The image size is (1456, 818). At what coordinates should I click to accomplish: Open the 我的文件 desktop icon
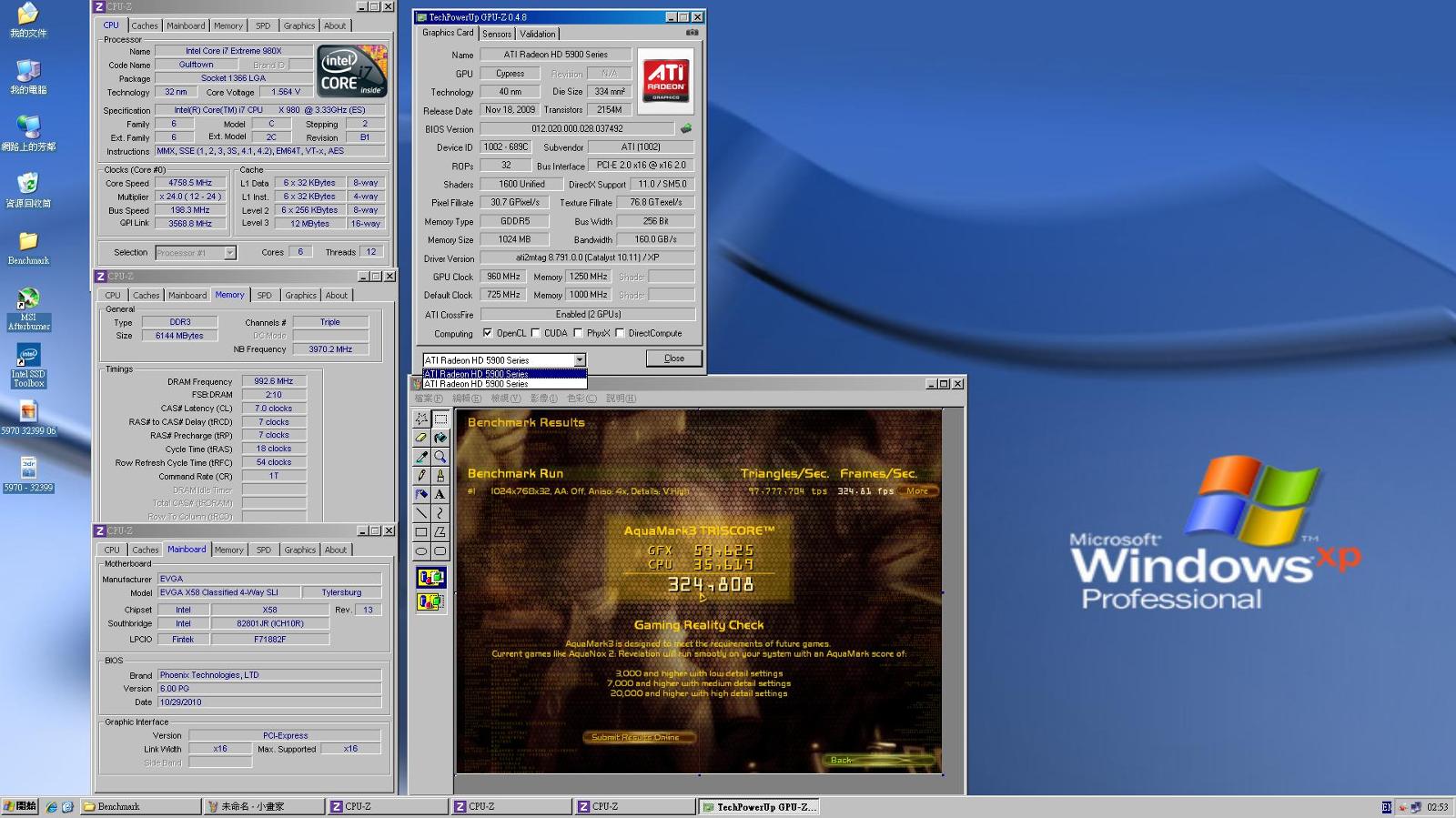point(28,20)
